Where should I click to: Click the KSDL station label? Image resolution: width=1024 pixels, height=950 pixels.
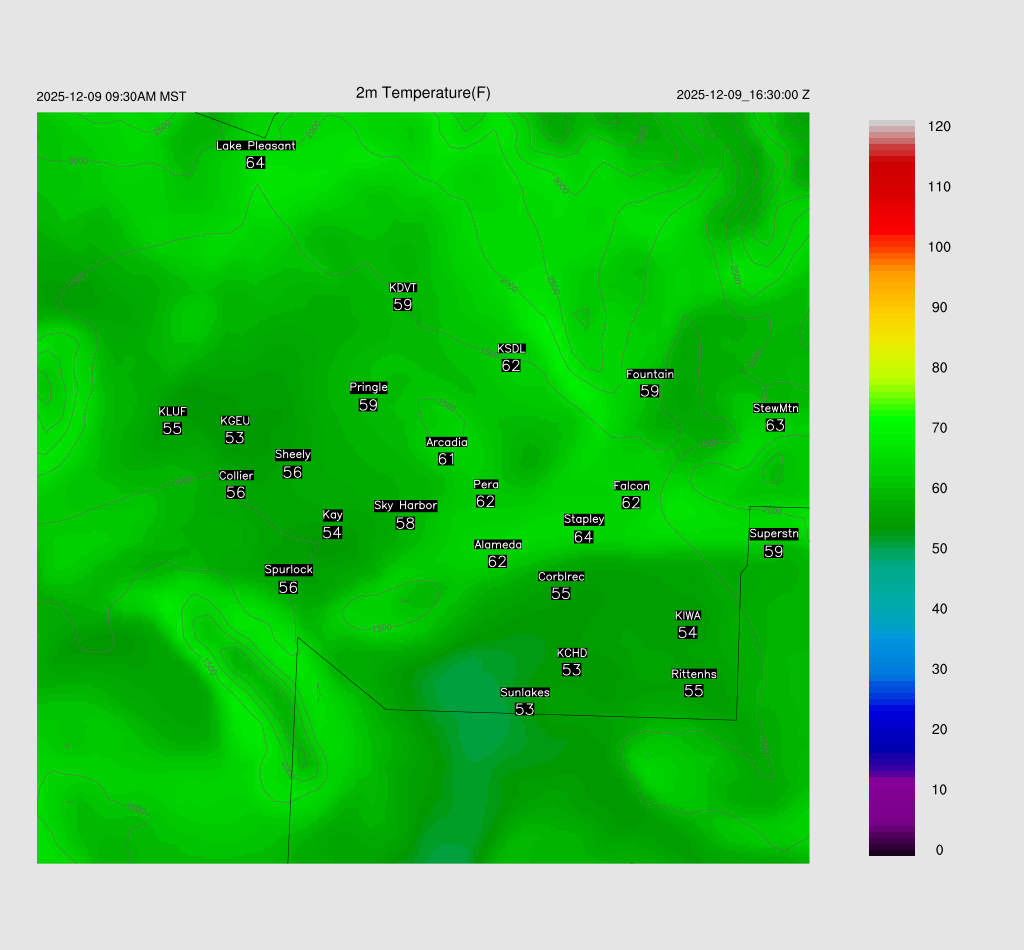tap(511, 349)
